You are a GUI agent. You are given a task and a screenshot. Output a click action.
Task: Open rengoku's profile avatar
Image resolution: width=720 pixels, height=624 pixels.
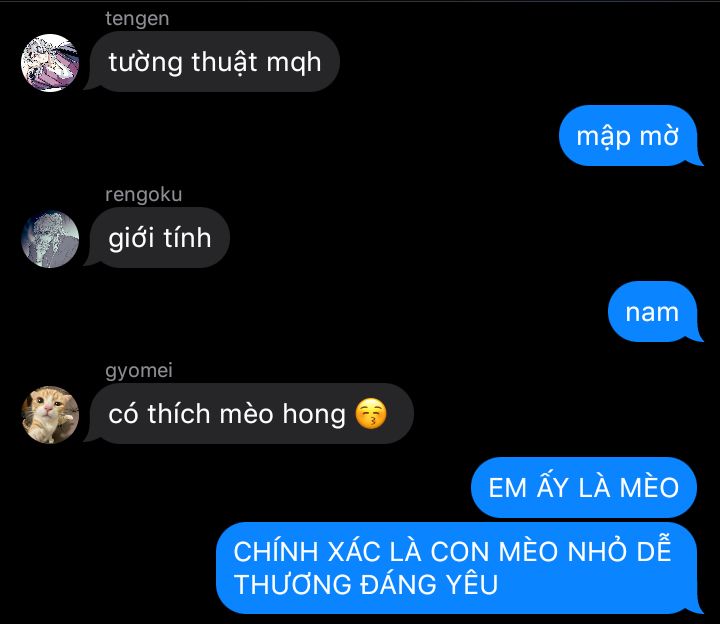[50, 239]
